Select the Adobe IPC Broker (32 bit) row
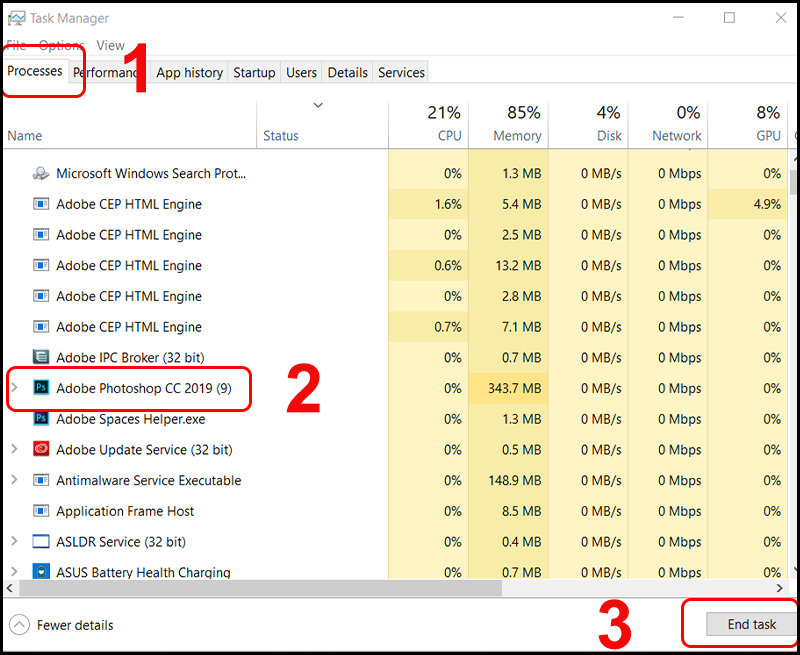The height and width of the screenshot is (655, 800). (x=395, y=358)
